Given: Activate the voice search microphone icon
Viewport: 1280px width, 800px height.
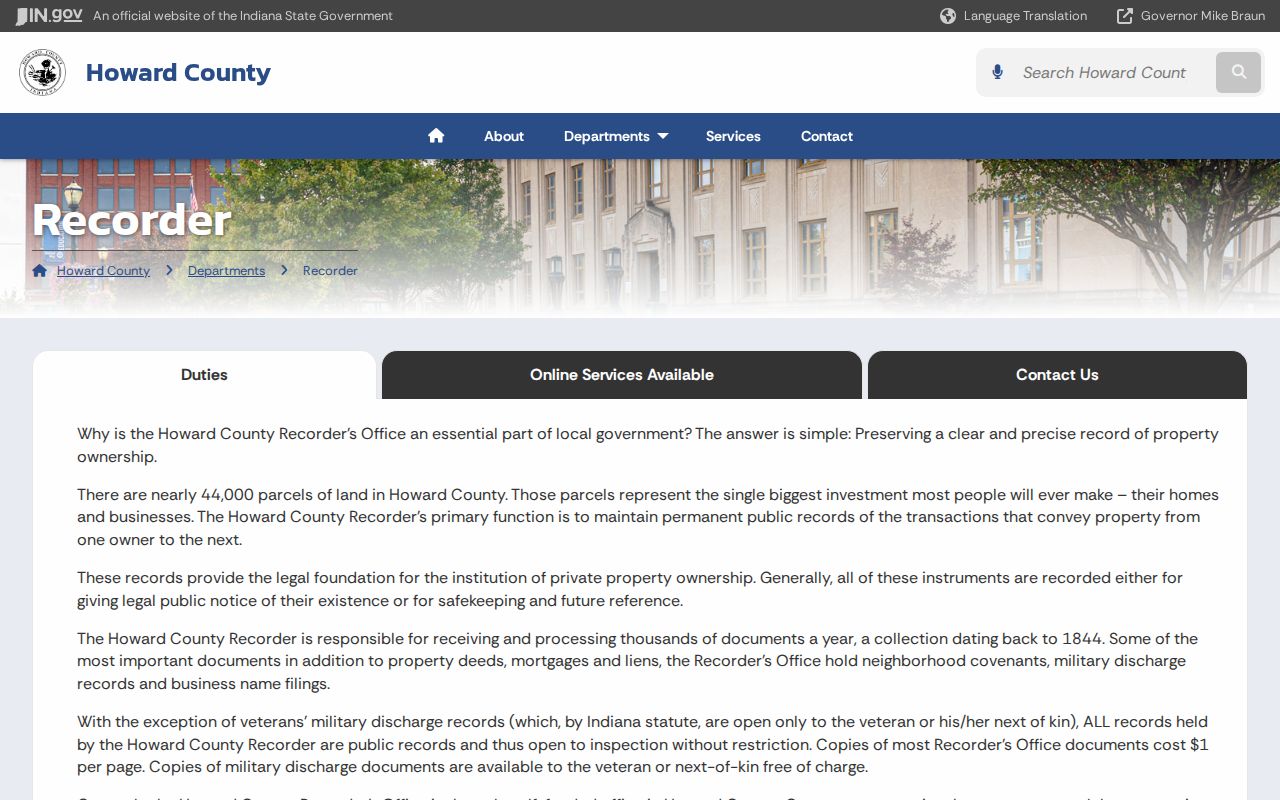Looking at the screenshot, I should point(997,72).
